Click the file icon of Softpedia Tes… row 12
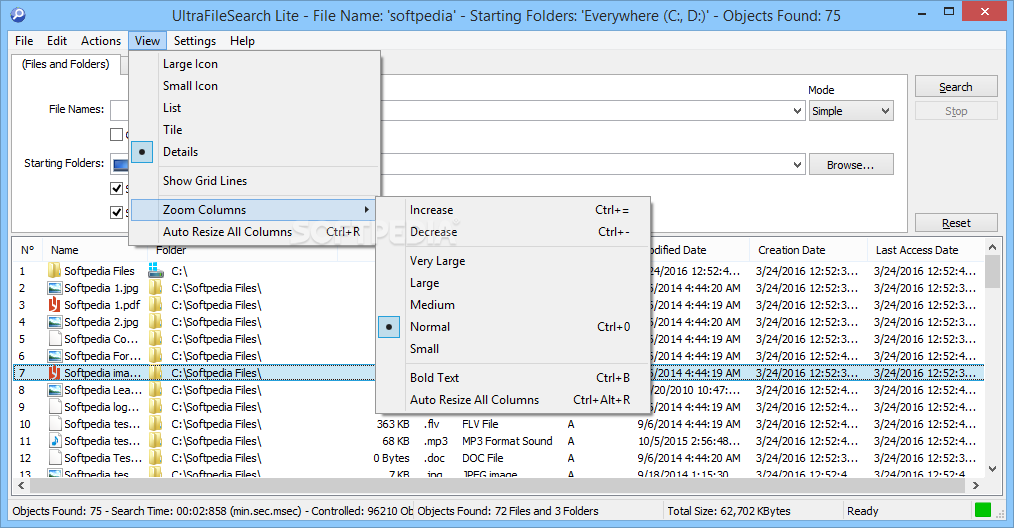Screen dimensions: 1014x528 point(54,457)
